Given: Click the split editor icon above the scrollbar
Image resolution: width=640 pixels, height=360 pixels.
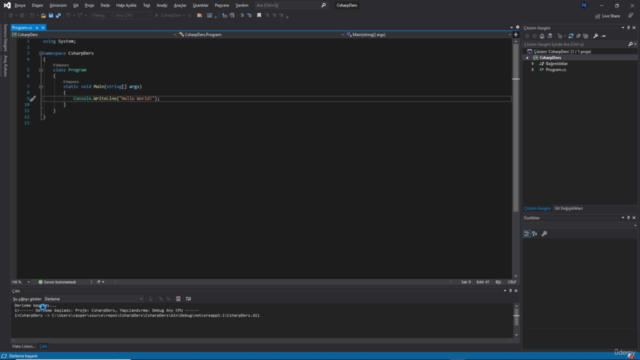Looking at the screenshot, I should coord(516,35).
